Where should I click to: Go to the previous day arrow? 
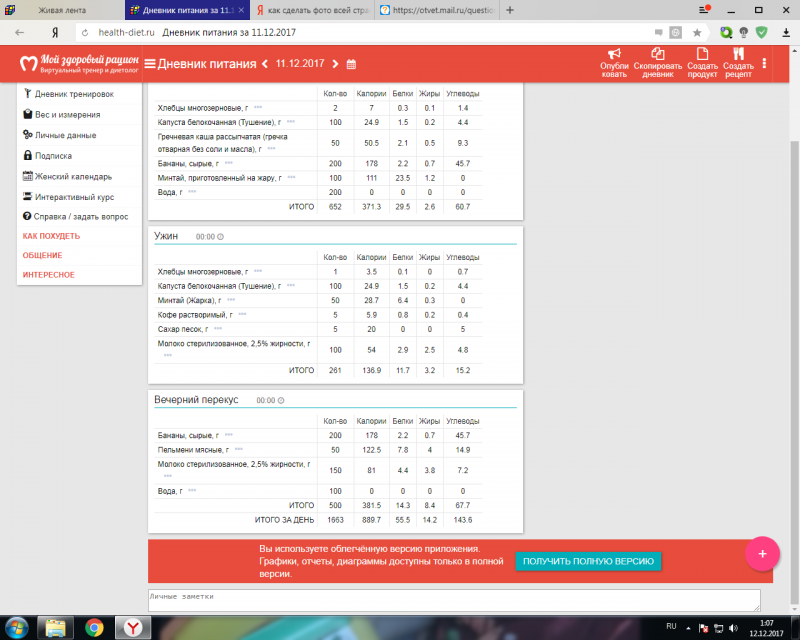point(265,65)
